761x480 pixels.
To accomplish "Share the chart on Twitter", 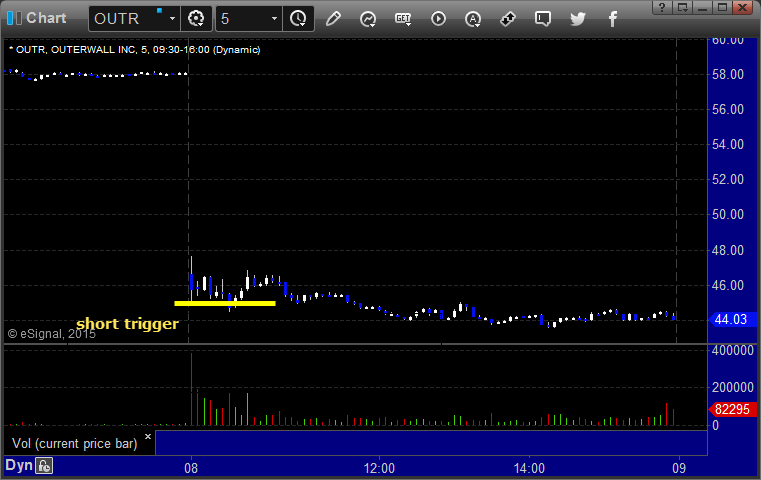I will tap(578, 19).
